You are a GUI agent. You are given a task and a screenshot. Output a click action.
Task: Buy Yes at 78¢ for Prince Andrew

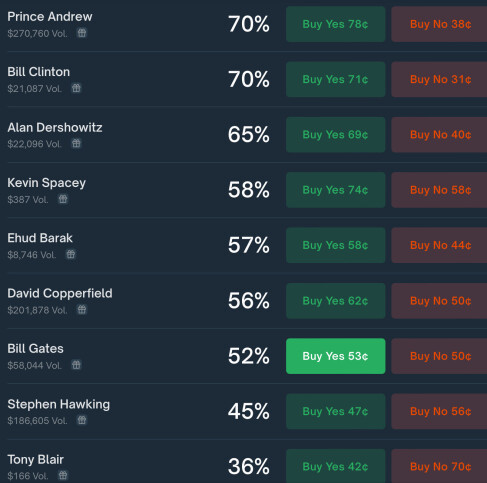coord(336,24)
